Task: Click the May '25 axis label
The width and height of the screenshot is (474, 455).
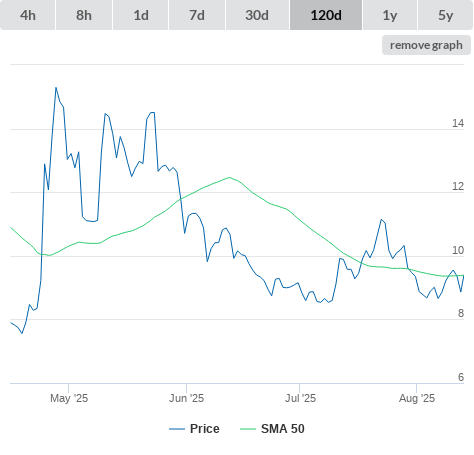Action: coord(69,398)
